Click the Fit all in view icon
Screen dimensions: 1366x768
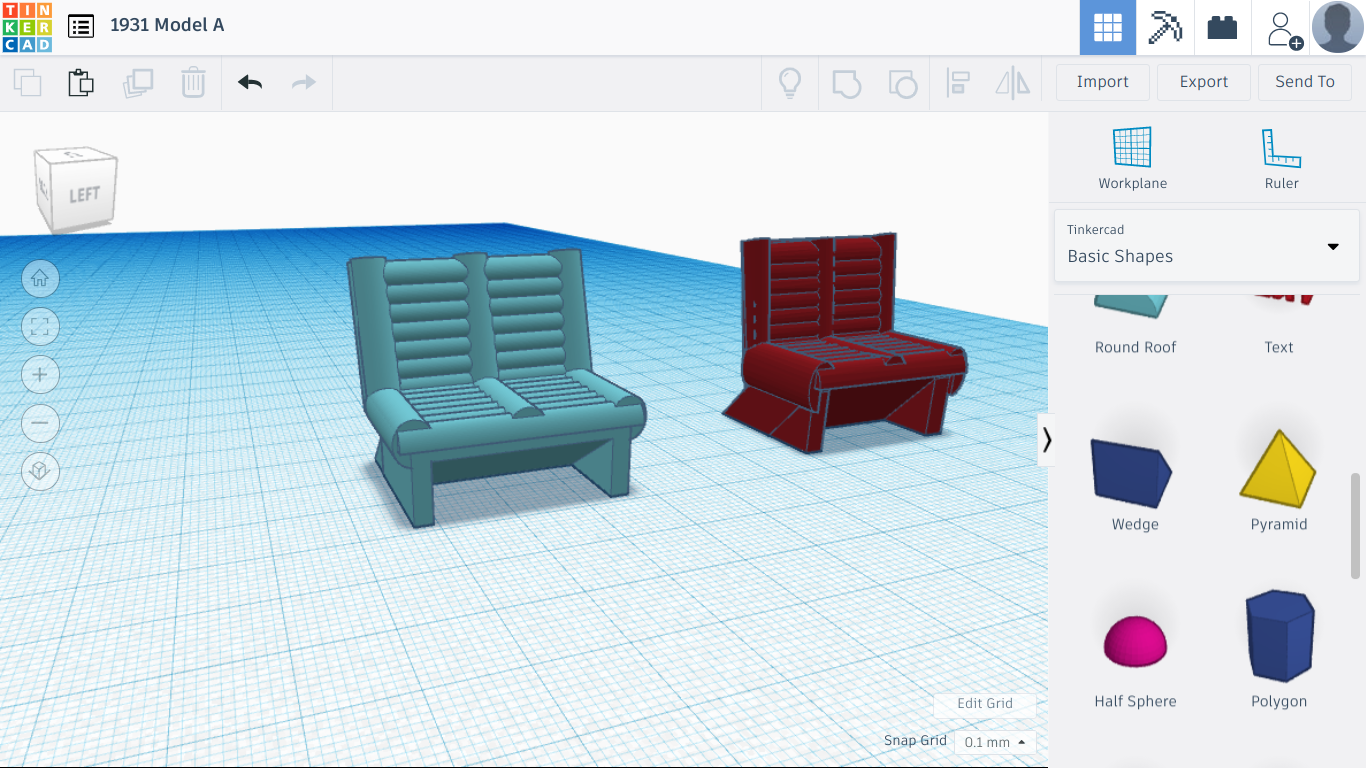(40, 326)
